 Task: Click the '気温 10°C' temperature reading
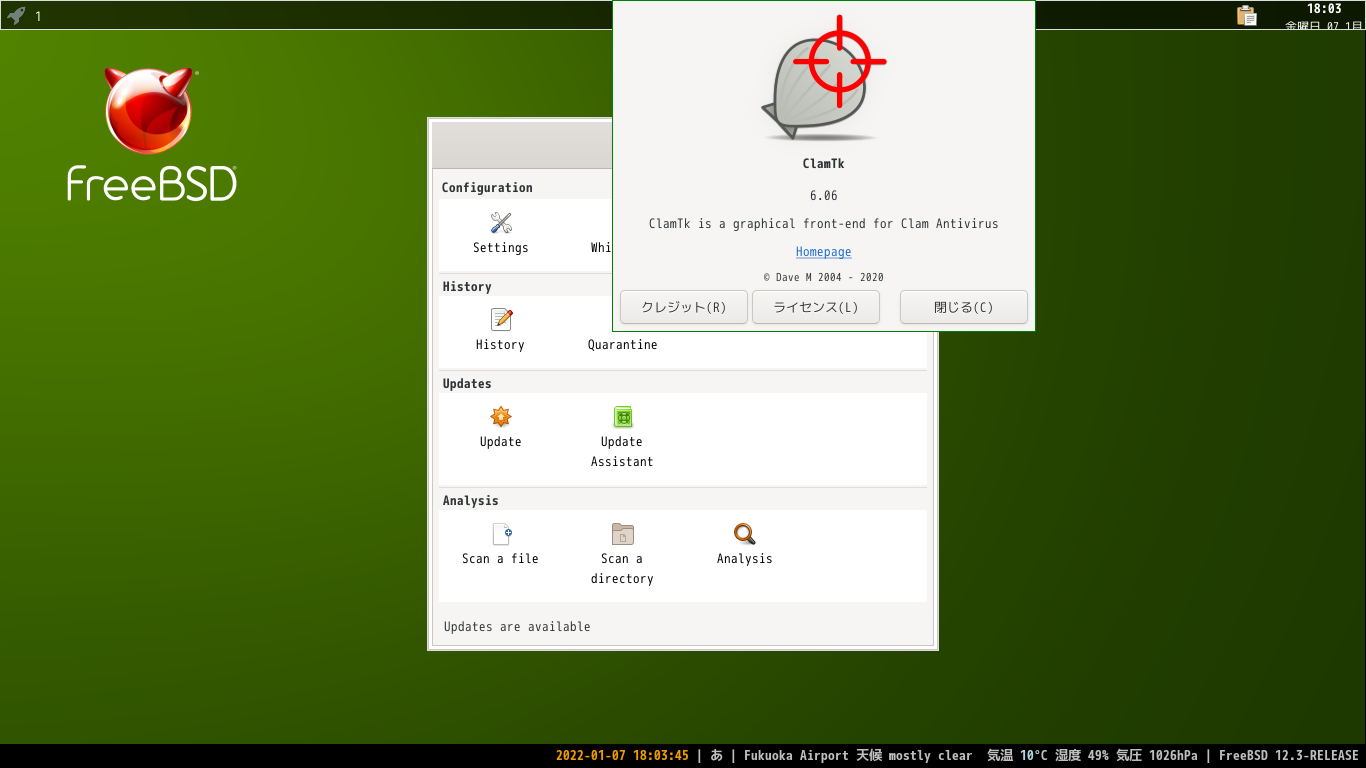1017,756
